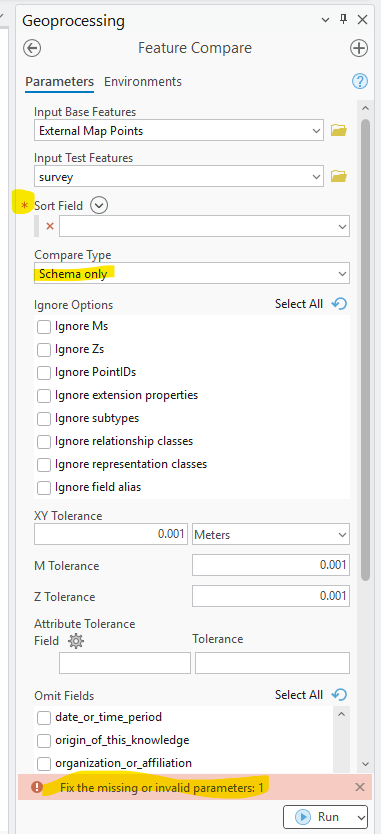
Task: Click the main pane vertical scrollbar thumb
Action: coord(365,349)
